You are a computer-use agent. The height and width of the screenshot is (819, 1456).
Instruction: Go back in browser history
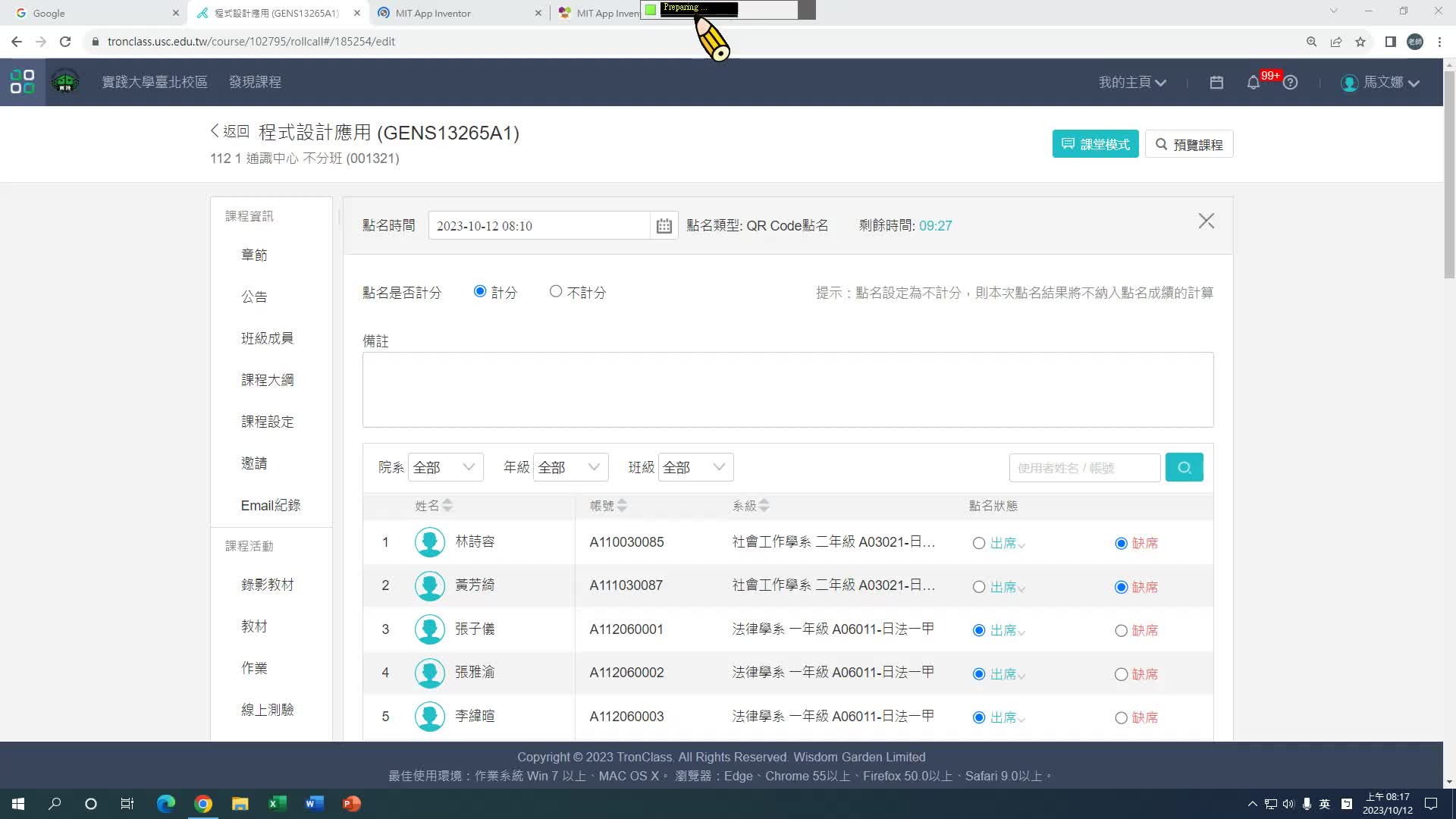point(17,42)
